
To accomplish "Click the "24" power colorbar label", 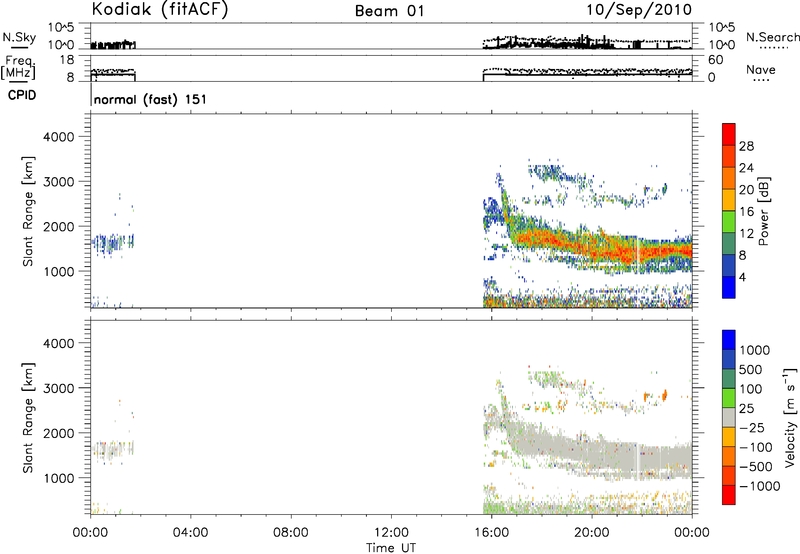I will tap(746, 168).
